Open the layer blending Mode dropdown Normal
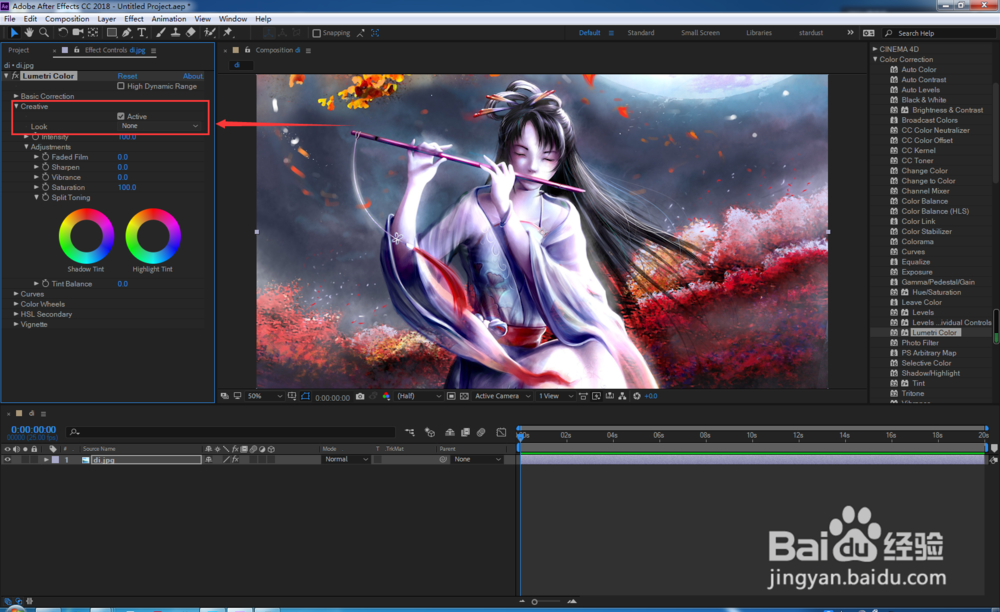Screen dimensions: 1000x612 (x=346, y=460)
